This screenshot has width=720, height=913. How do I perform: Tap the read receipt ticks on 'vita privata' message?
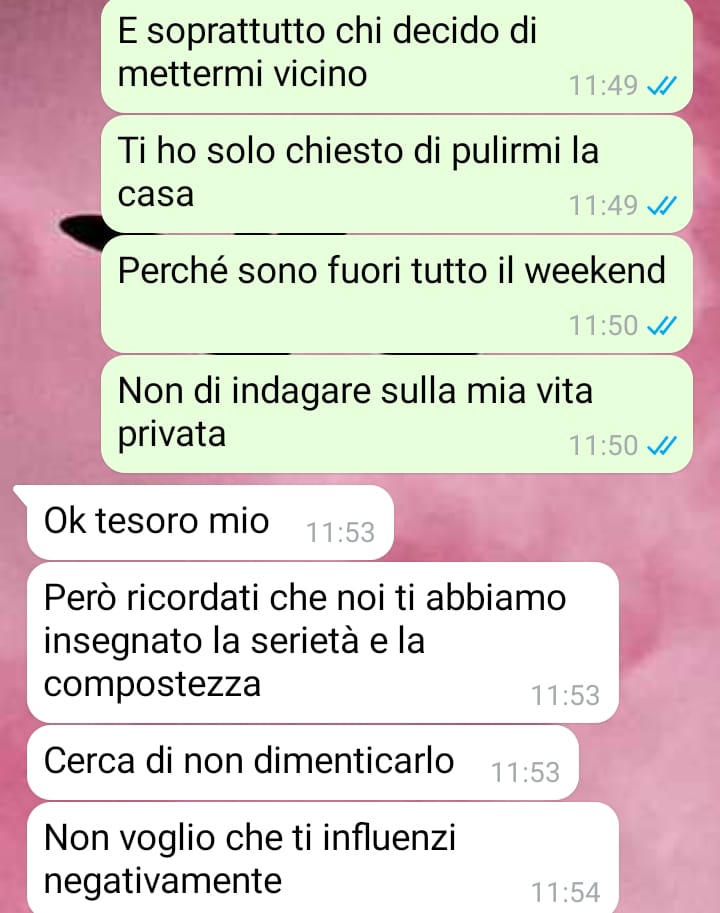(662, 446)
